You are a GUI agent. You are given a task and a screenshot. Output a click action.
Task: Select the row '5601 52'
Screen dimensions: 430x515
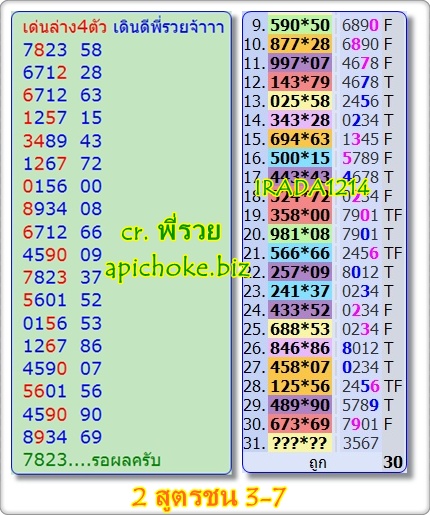[x=62, y=300]
